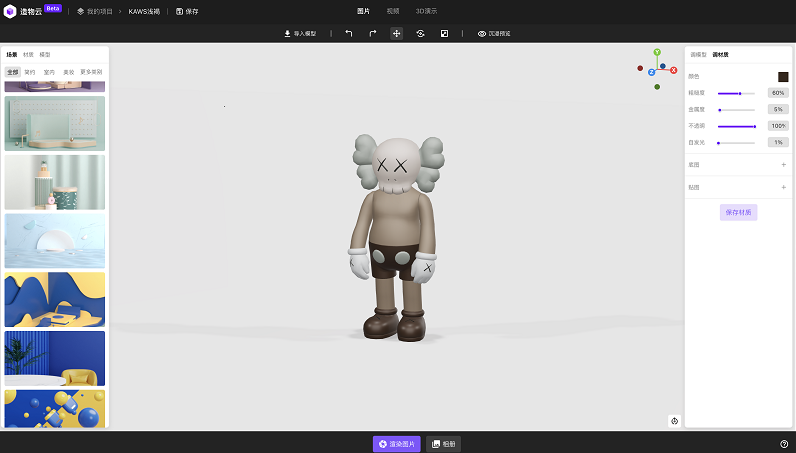Screen dimensions: 796x453
Task: Switch to the 视频 tab
Action: point(393,11)
